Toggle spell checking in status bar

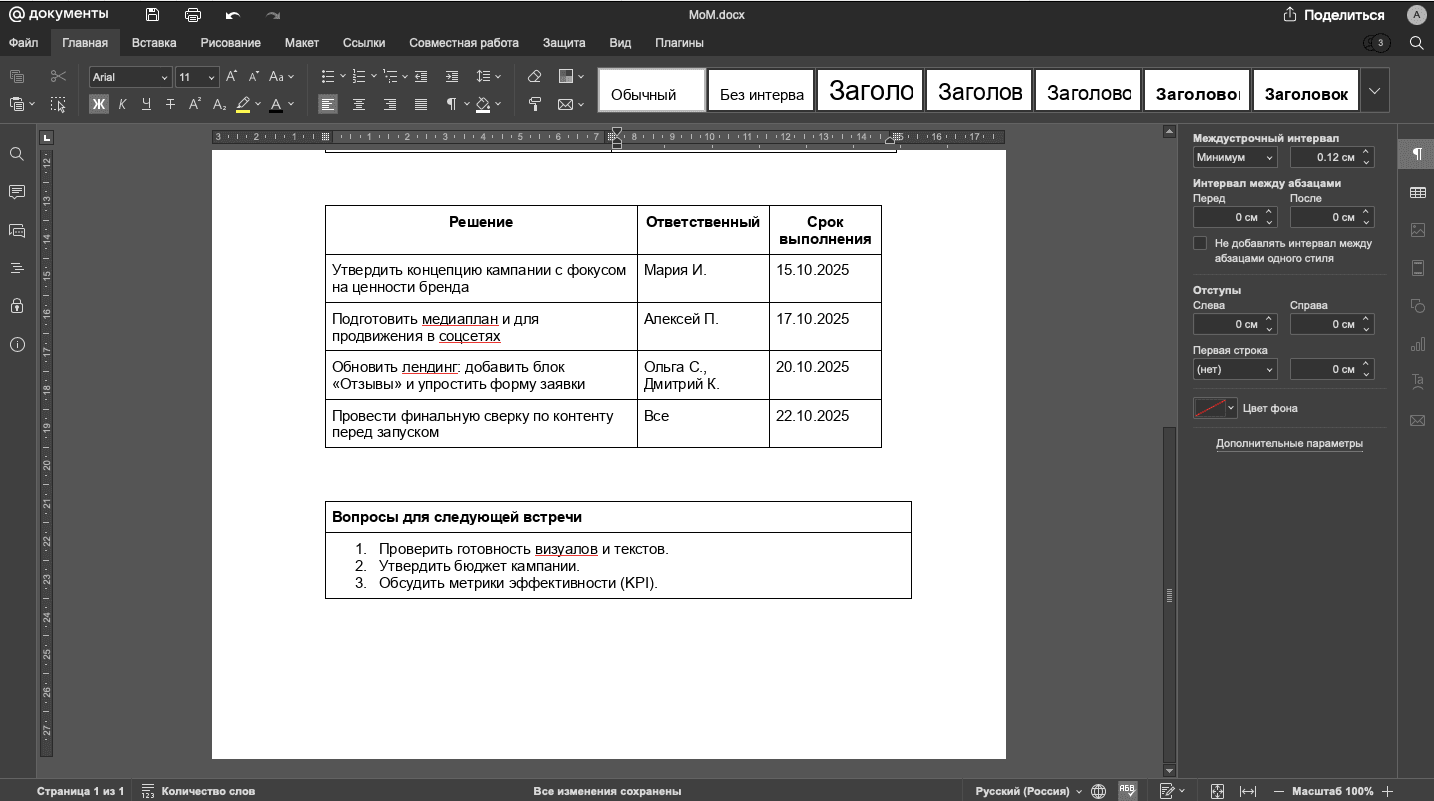tap(1127, 791)
